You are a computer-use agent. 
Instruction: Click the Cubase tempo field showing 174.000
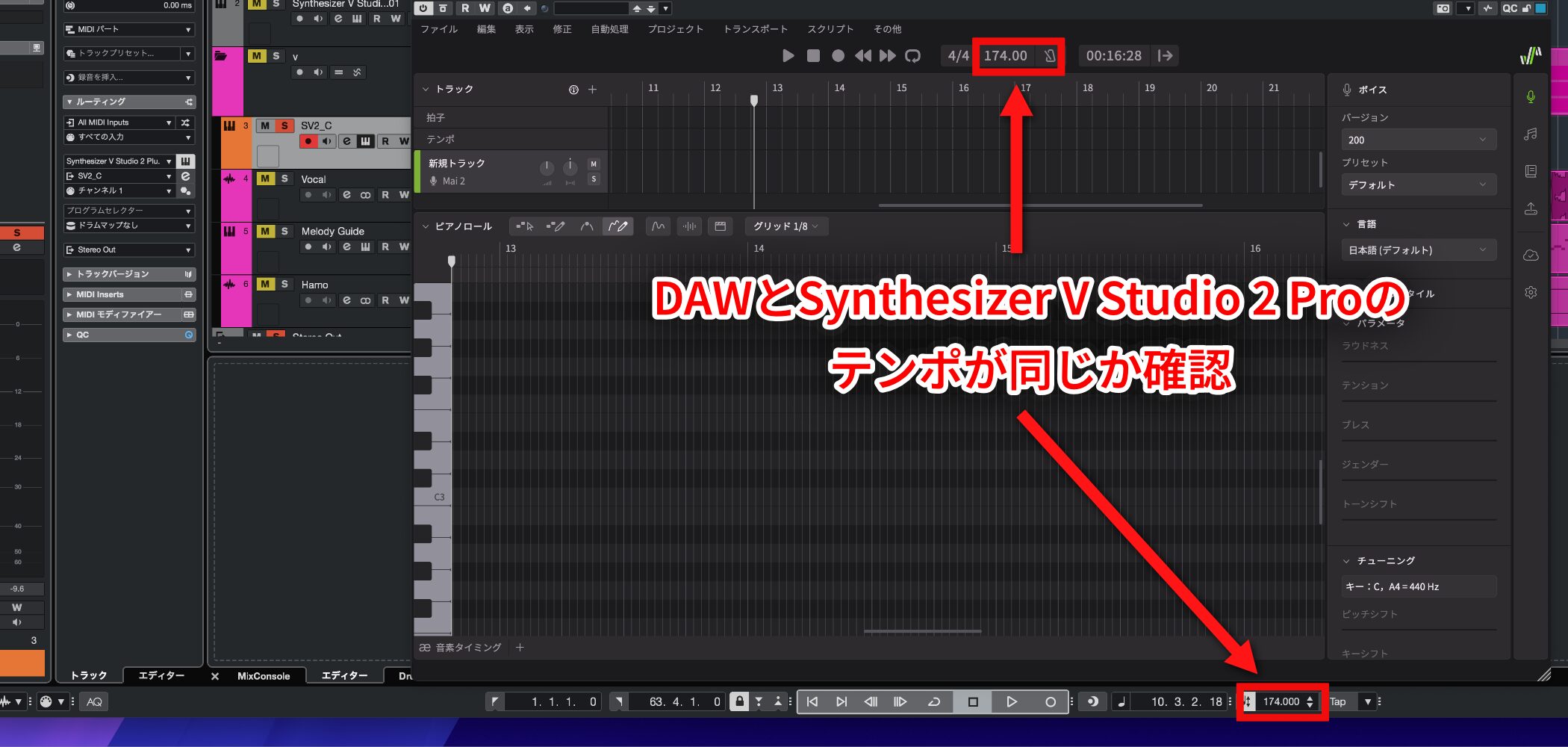point(1282,701)
